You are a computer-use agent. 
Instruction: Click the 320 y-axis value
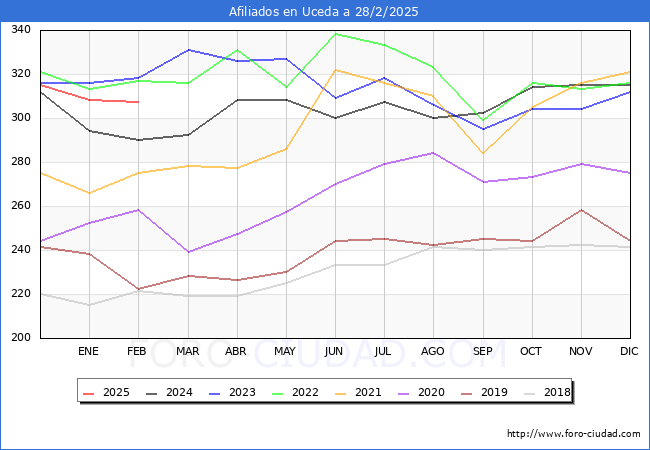(21, 74)
